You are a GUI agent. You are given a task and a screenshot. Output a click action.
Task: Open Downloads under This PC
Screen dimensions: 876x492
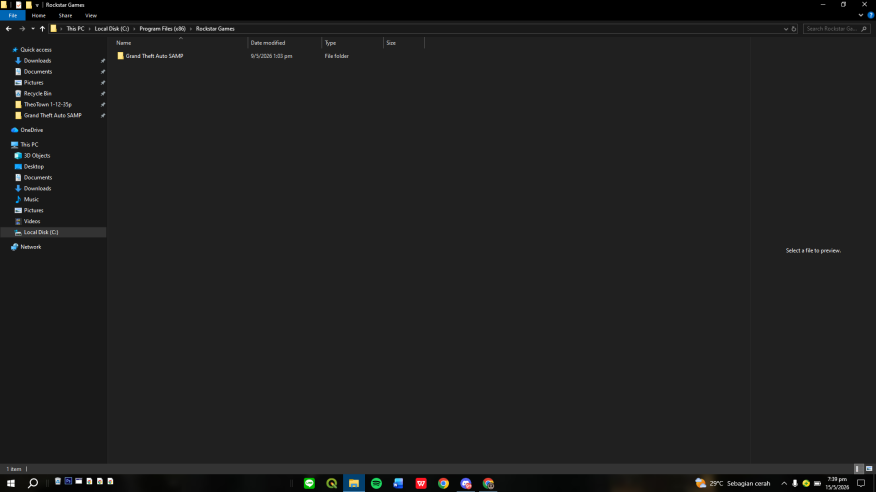coord(37,188)
